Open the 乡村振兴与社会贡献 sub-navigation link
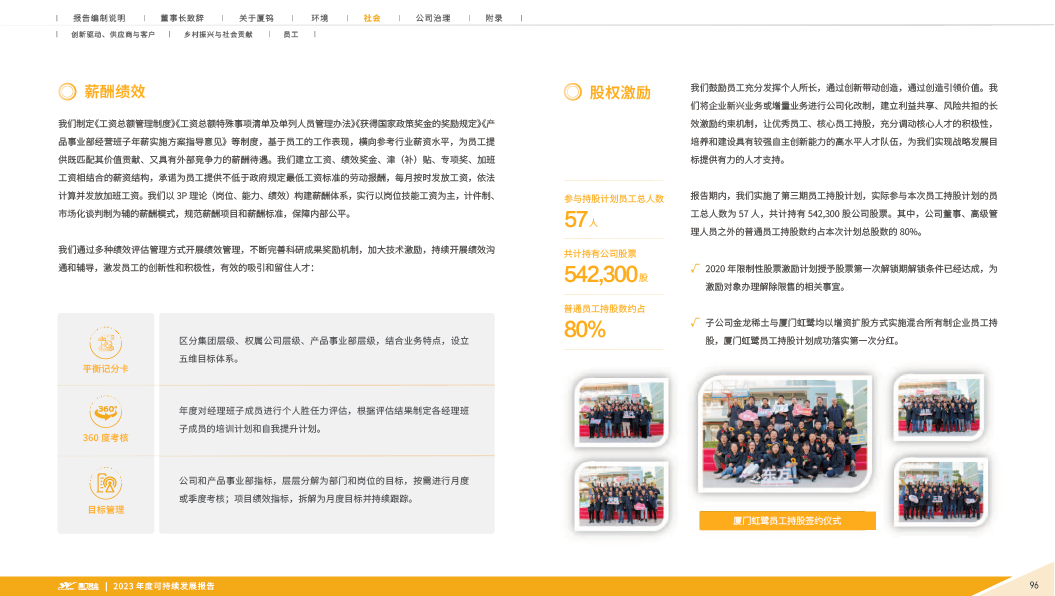 (217, 34)
